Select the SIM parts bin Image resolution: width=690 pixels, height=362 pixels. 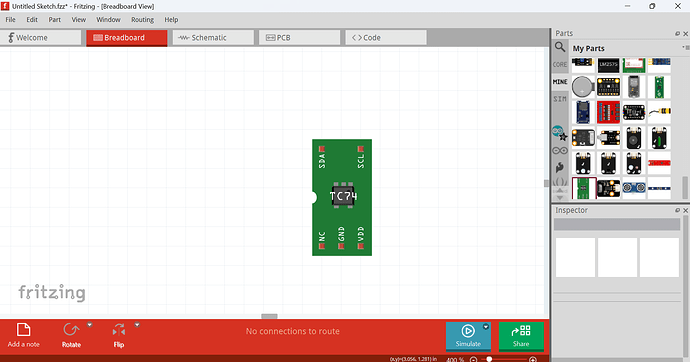(560, 99)
